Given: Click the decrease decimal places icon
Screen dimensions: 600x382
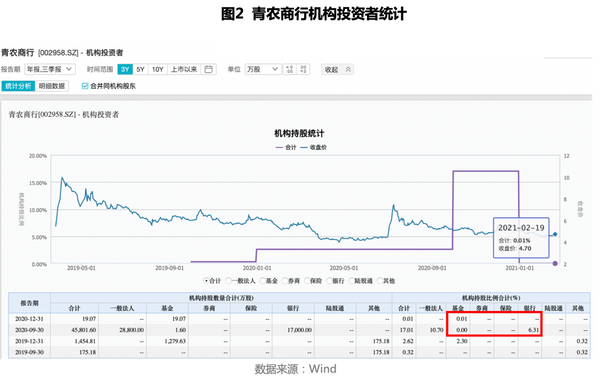Looking at the screenshot, I should point(303,69).
